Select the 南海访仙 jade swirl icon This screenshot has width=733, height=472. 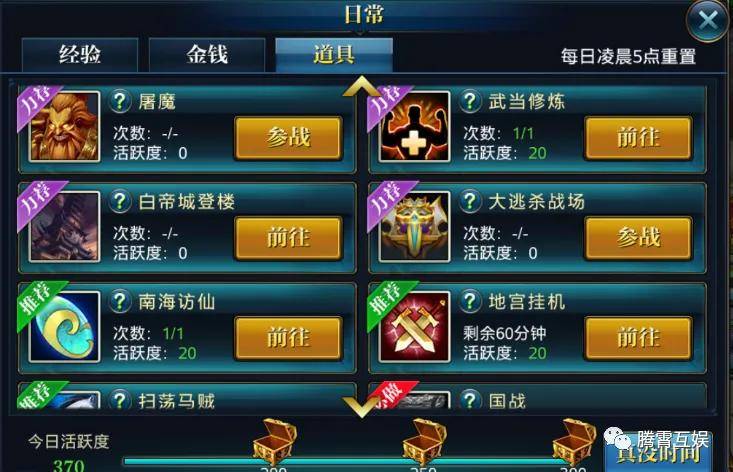point(65,327)
